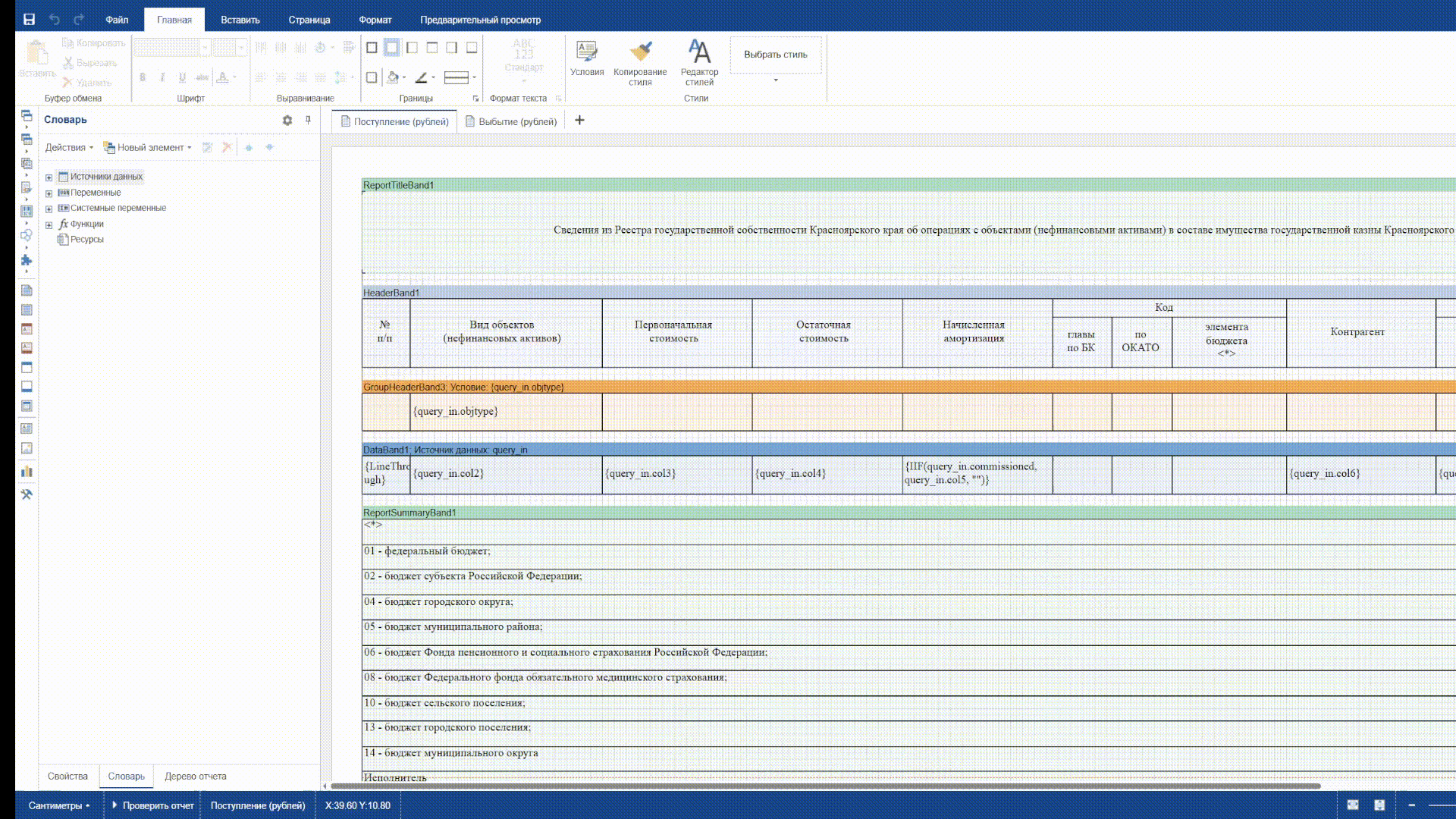This screenshot has width=1456, height=819.
Task: Switch to the Выбытие (рублей) page tab
Action: (511, 121)
